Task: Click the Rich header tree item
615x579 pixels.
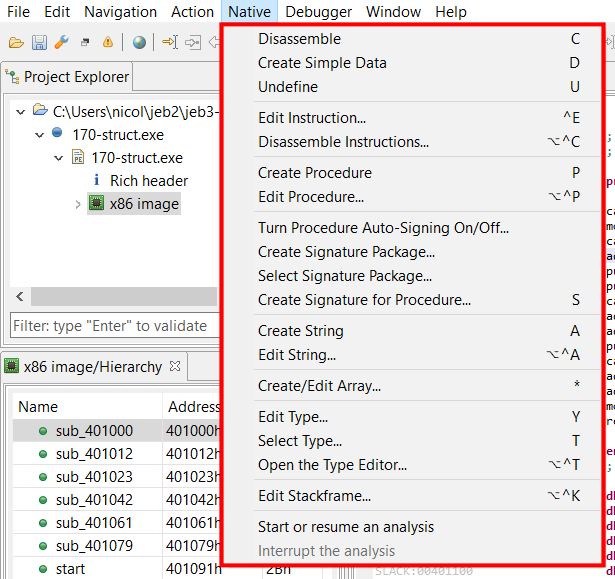Action: point(149,181)
